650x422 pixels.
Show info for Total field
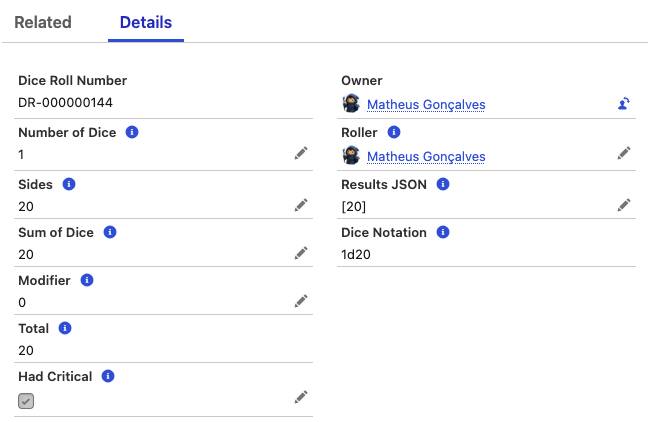pos(65,328)
